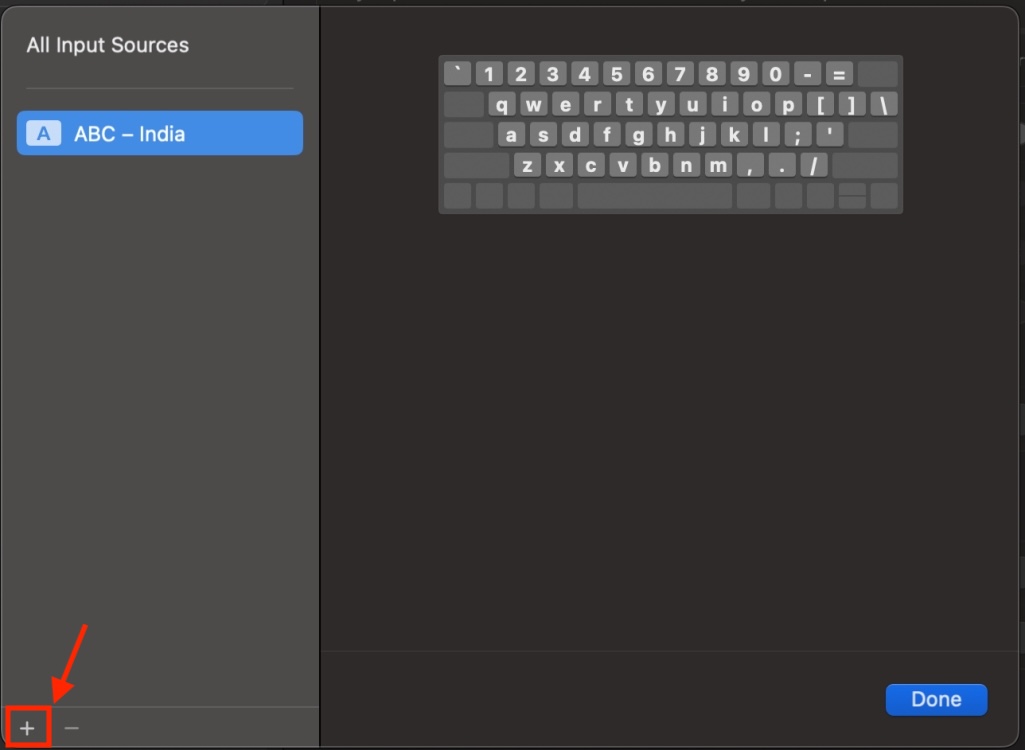This screenshot has height=750, width=1025.
Task: Click the blue A icon beside ABC – India
Action: tap(42, 133)
